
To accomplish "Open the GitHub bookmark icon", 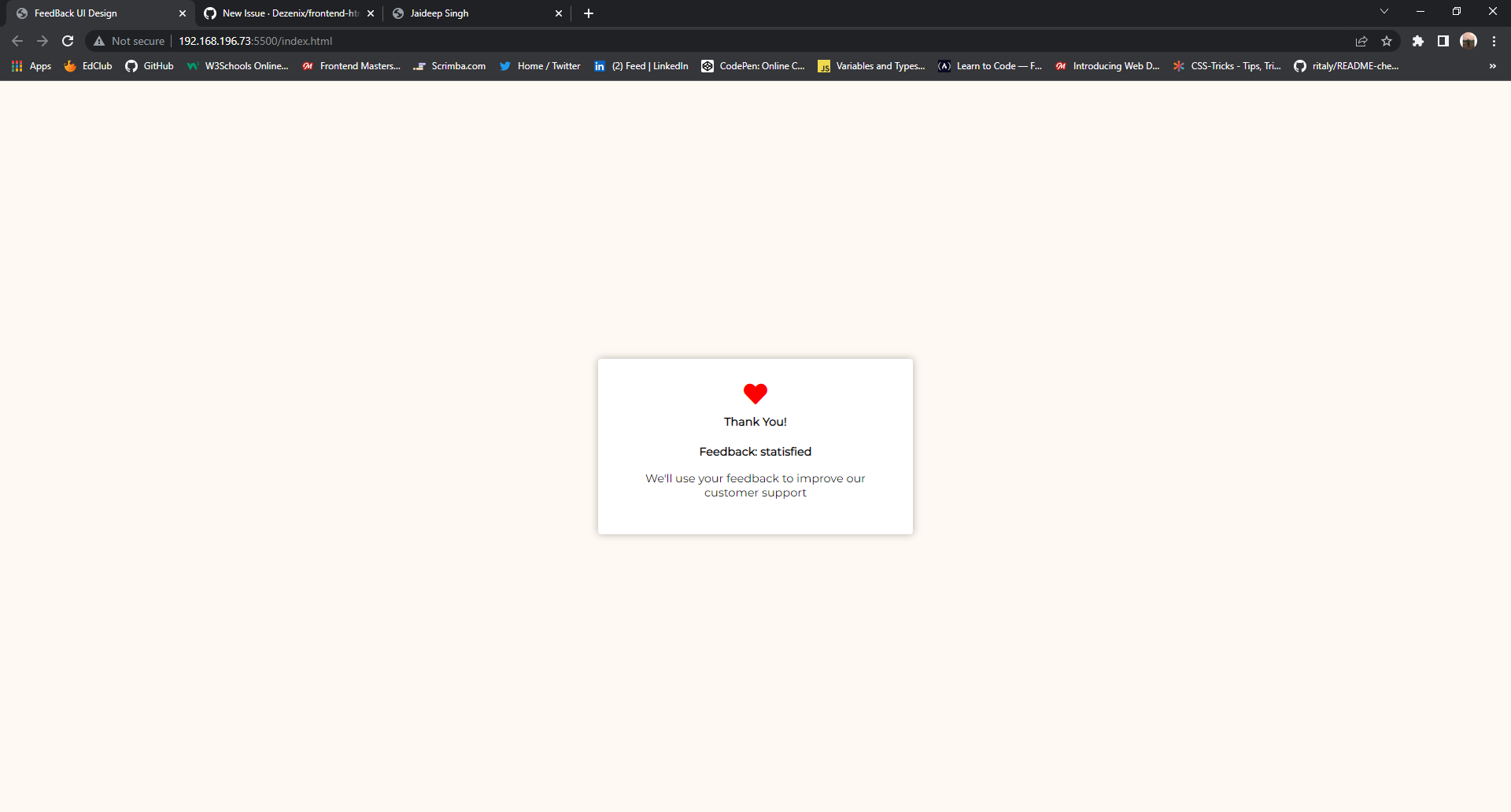I will 132,66.
